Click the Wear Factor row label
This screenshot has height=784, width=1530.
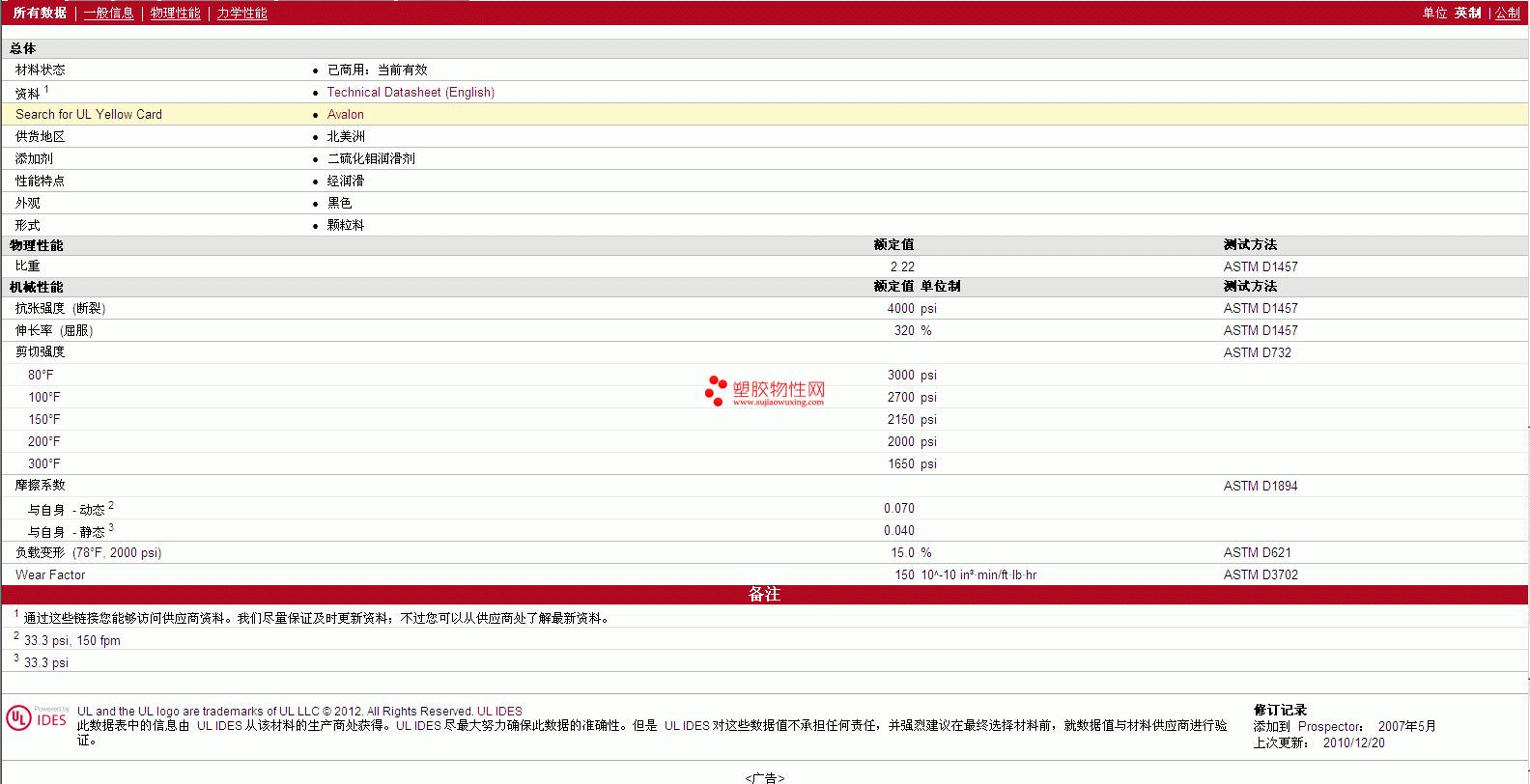point(50,575)
